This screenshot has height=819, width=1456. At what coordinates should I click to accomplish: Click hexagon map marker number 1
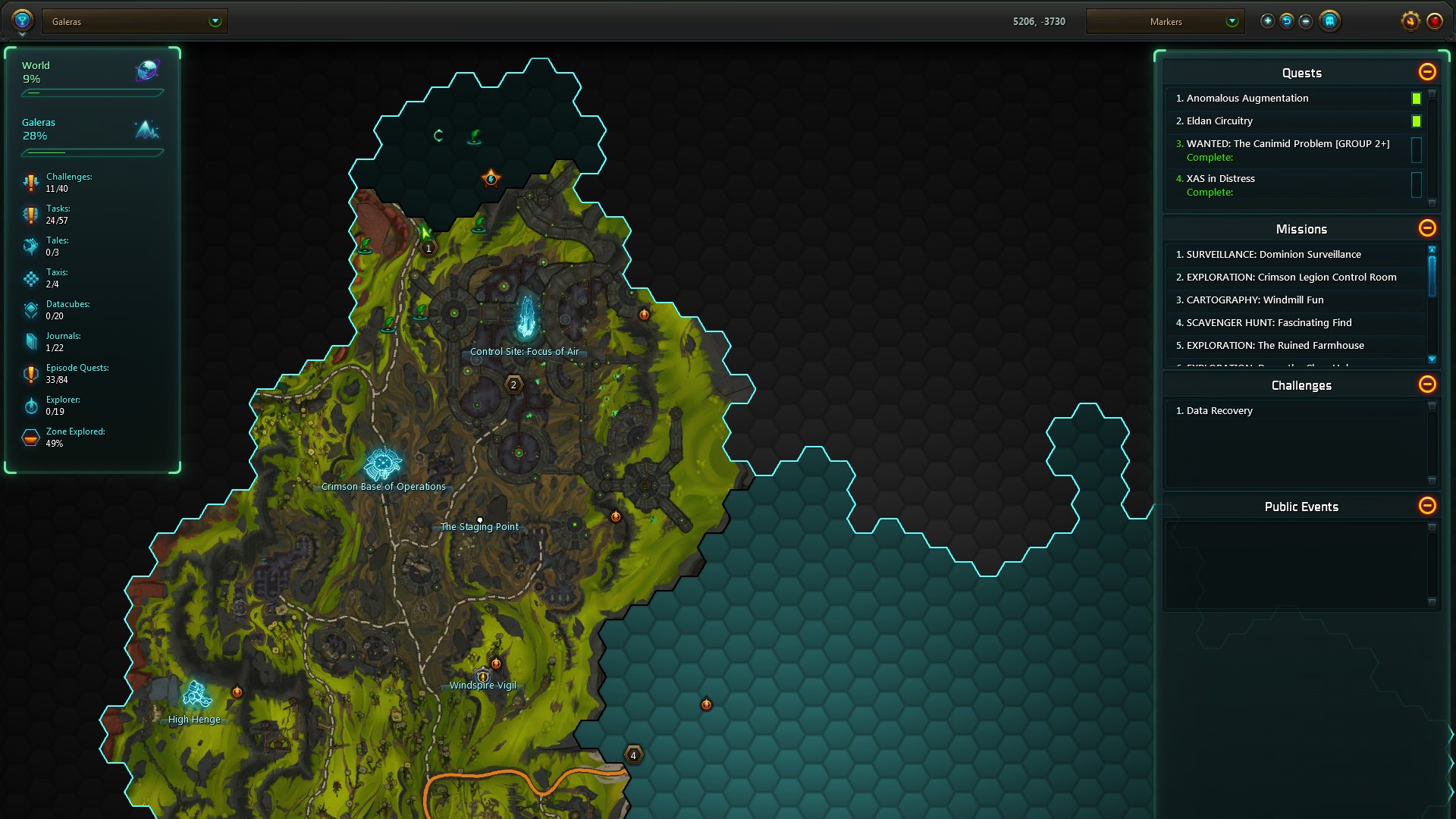[428, 249]
